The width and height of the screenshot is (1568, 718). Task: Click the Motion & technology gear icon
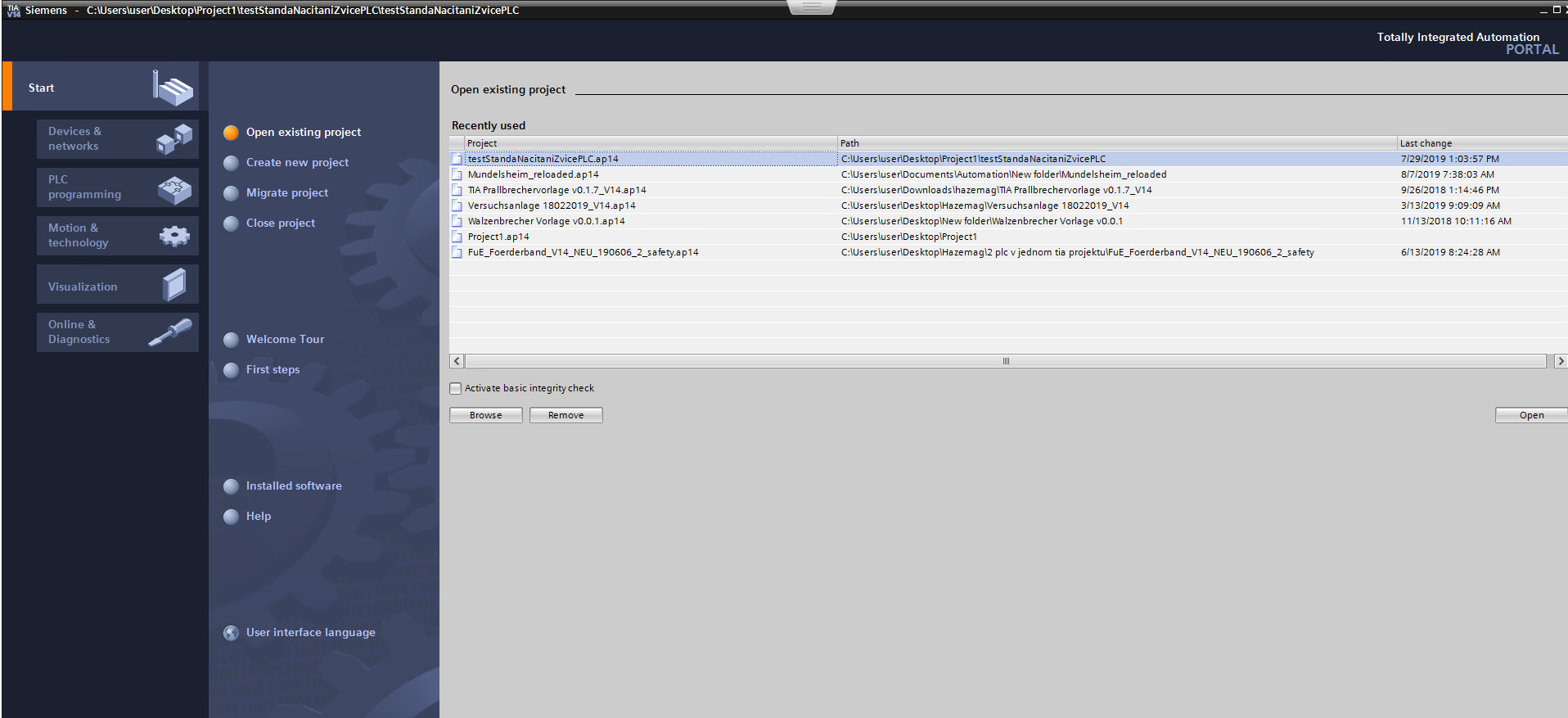[x=173, y=237]
